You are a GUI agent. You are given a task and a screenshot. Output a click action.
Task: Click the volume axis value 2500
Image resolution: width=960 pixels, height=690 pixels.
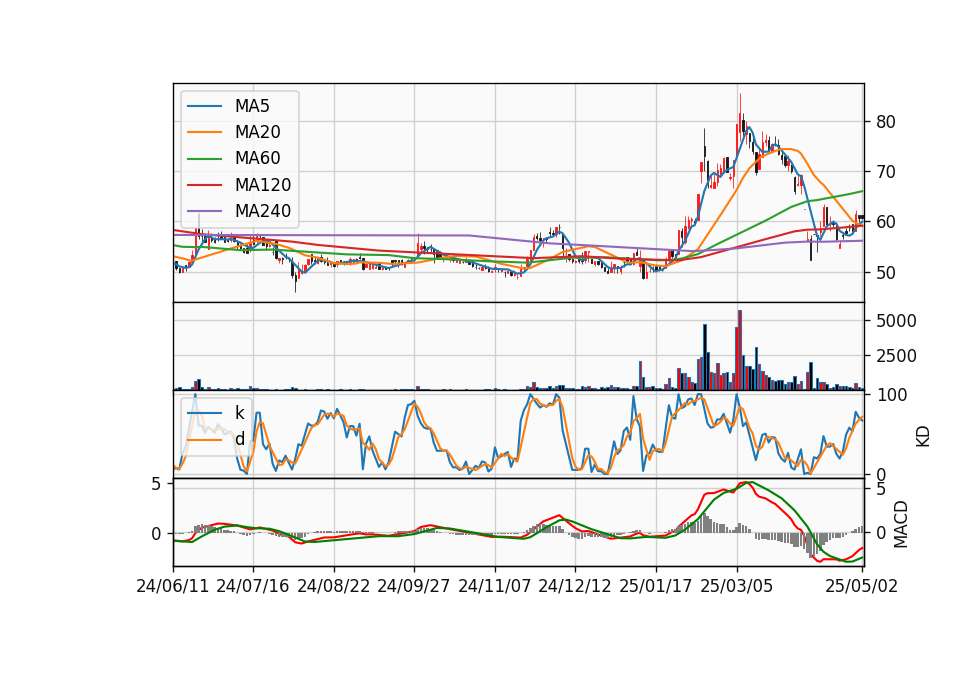(896, 356)
